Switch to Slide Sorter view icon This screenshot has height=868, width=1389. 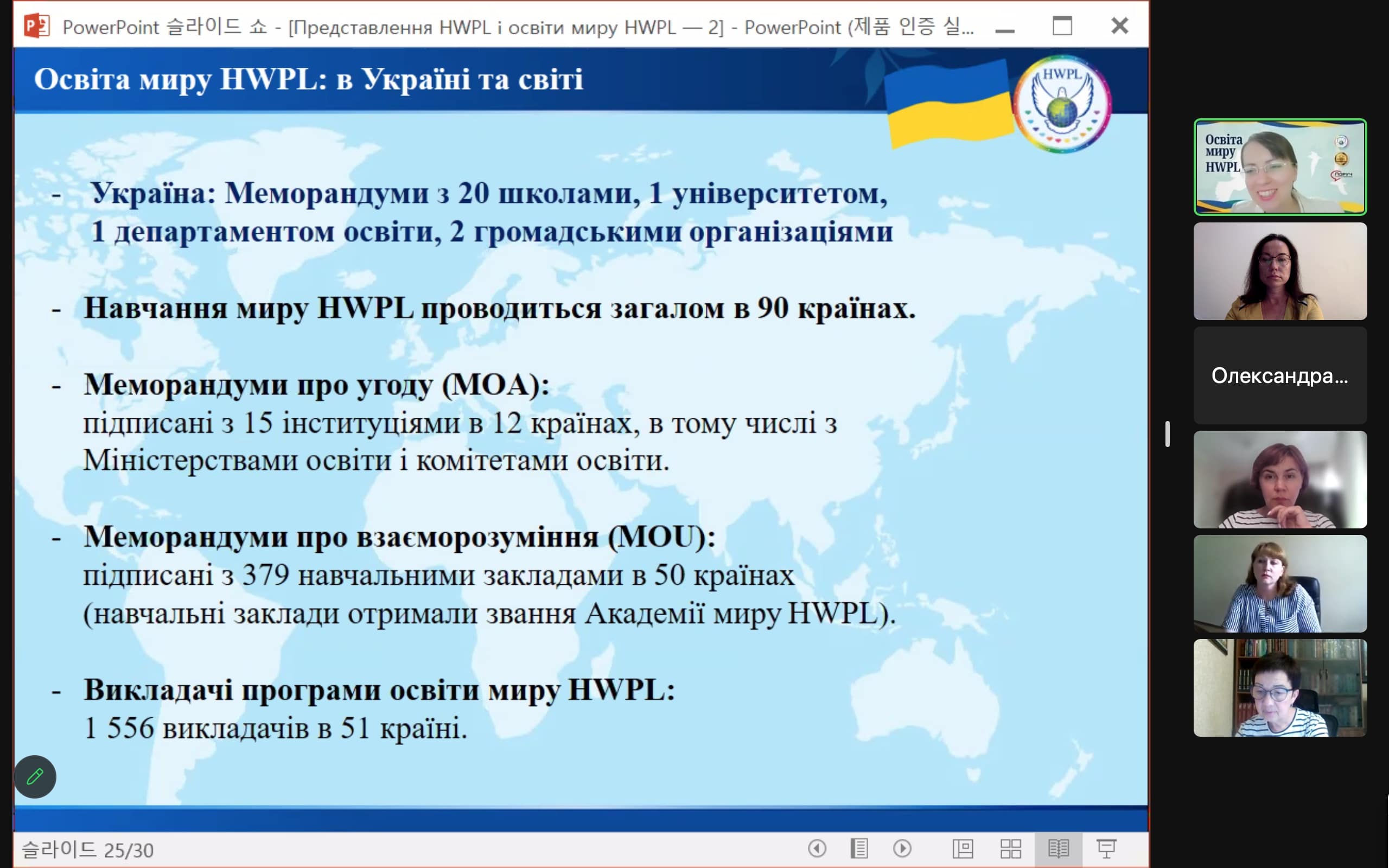(x=1010, y=848)
